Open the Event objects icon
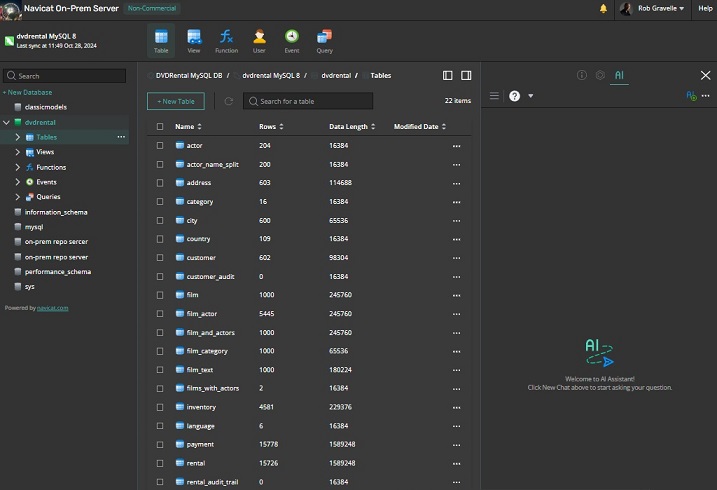Image resolution: width=717 pixels, height=490 pixels. (x=292, y=41)
